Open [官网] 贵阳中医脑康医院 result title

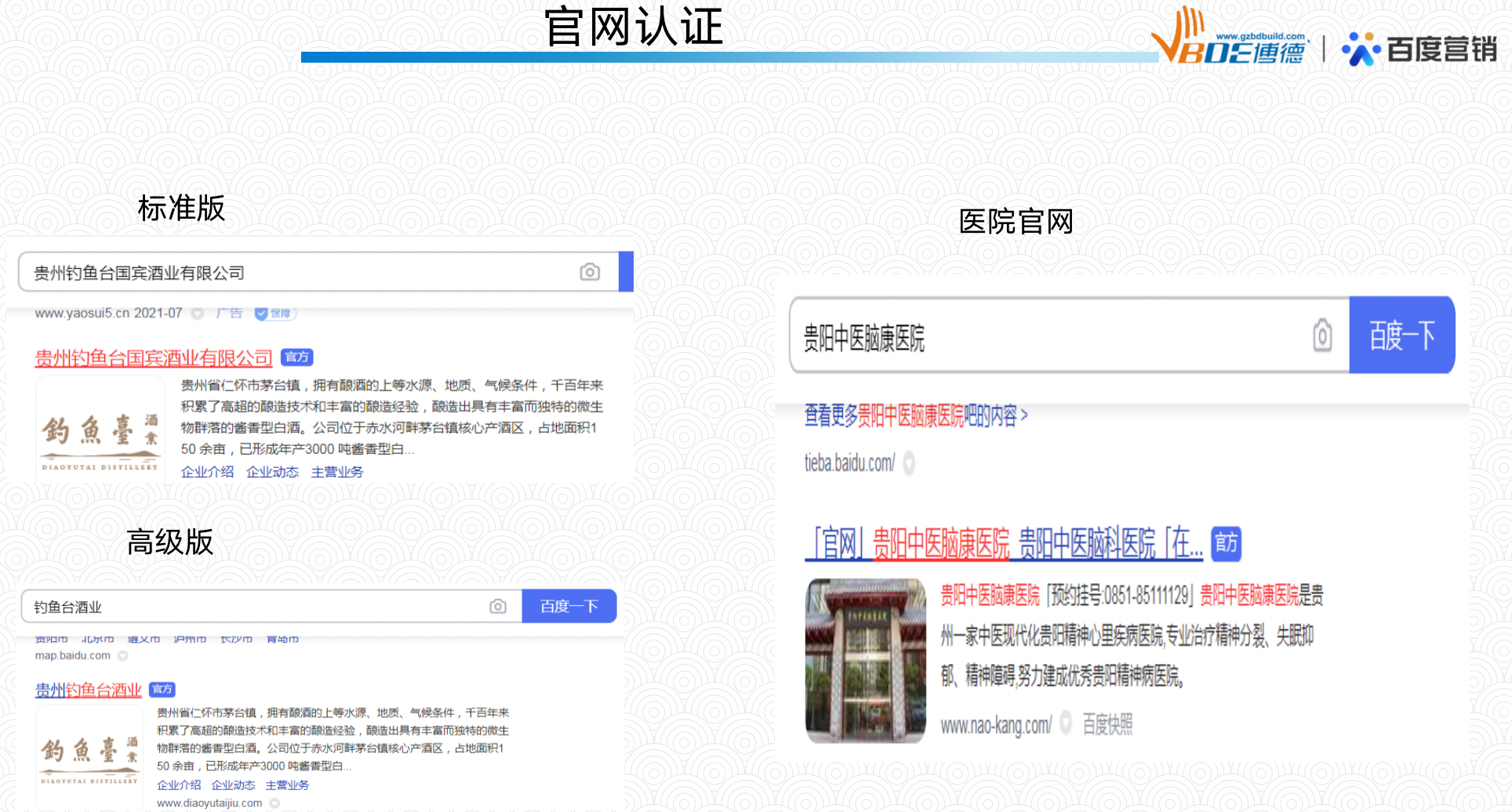click(1004, 543)
